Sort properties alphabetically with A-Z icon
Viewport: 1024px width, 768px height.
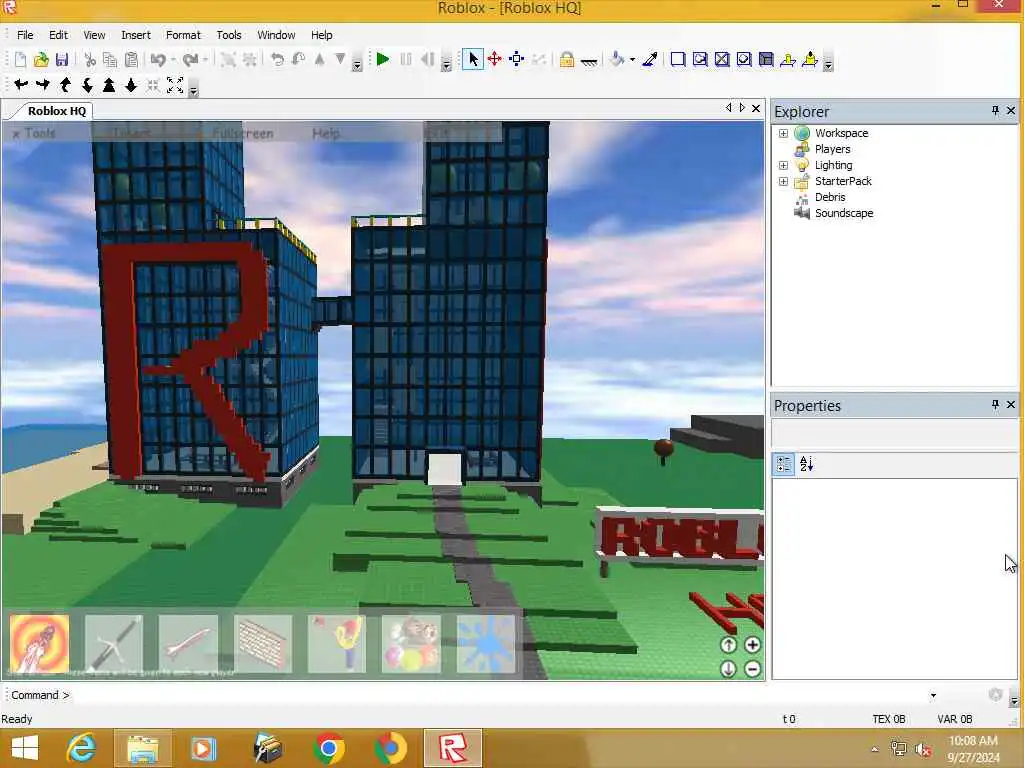807,464
